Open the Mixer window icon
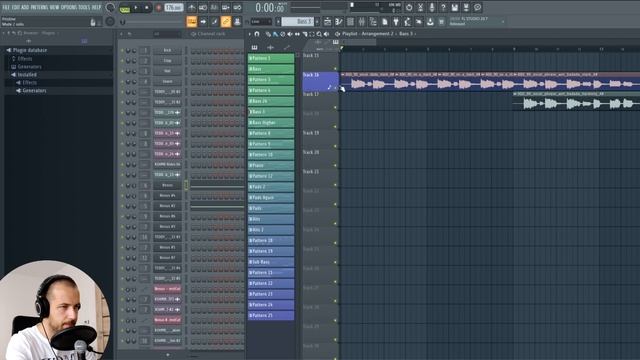 click(362, 22)
